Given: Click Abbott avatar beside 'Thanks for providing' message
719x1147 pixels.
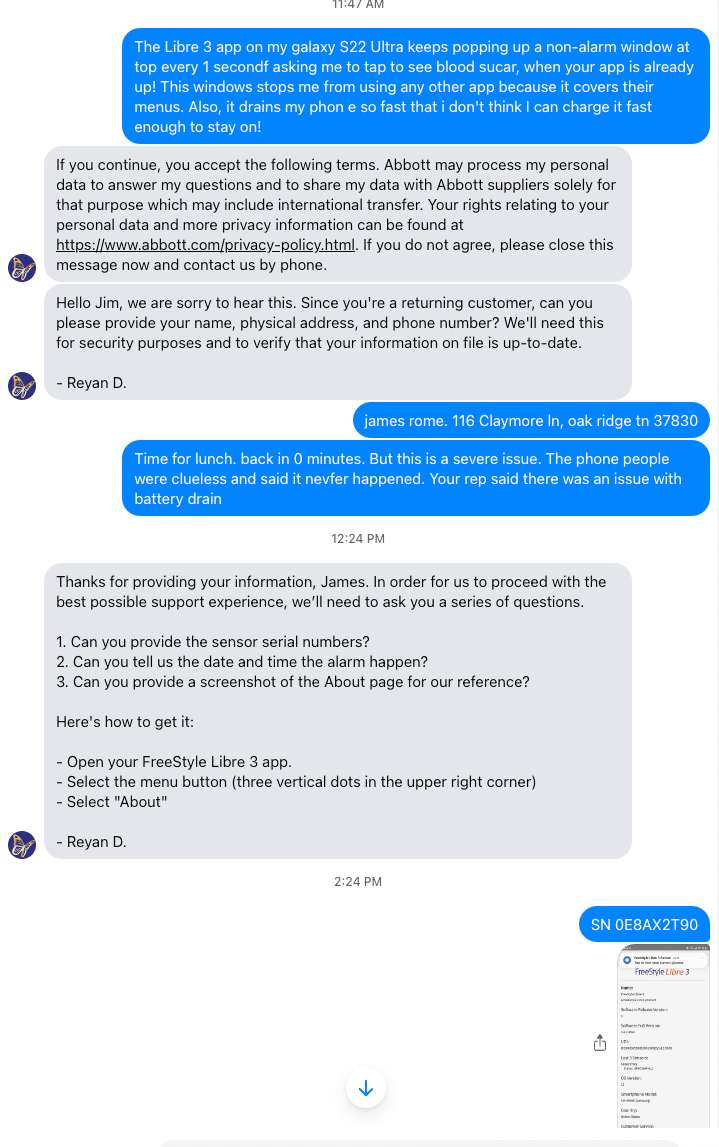Looking at the screenshot, I should tap(22, 845).
